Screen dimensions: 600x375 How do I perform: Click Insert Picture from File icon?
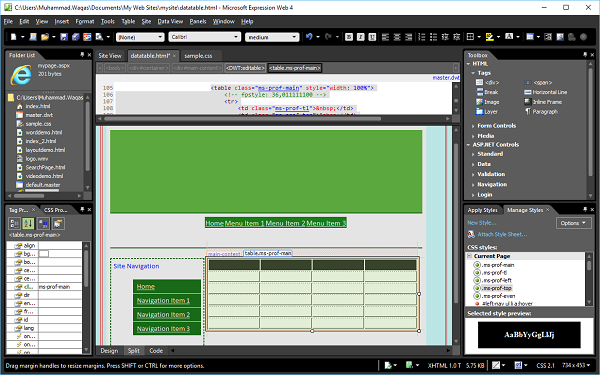(560, 37)
